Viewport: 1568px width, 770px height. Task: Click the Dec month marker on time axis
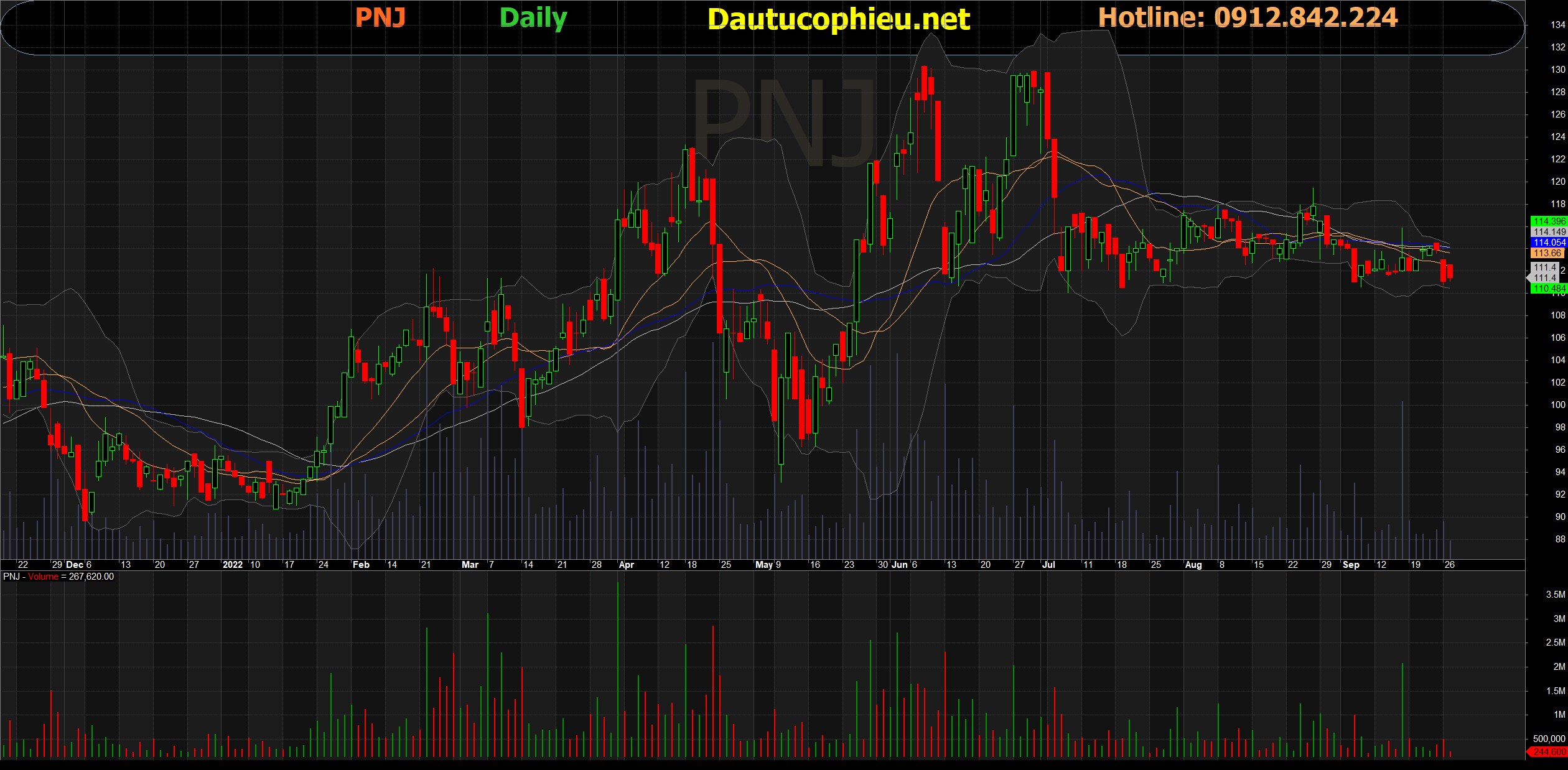click(75, 565)
